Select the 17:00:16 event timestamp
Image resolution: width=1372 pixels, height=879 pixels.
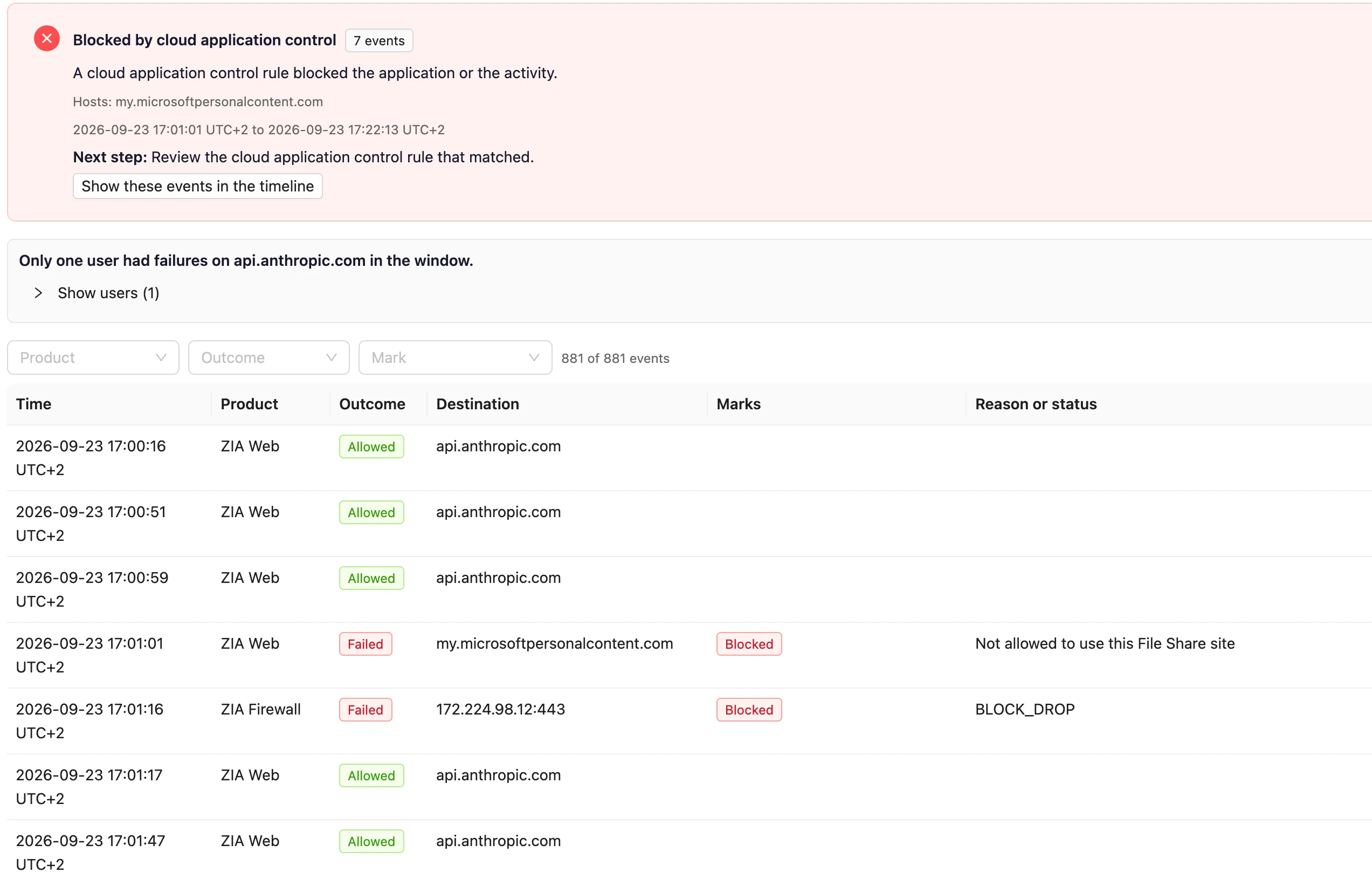(91, 458)
